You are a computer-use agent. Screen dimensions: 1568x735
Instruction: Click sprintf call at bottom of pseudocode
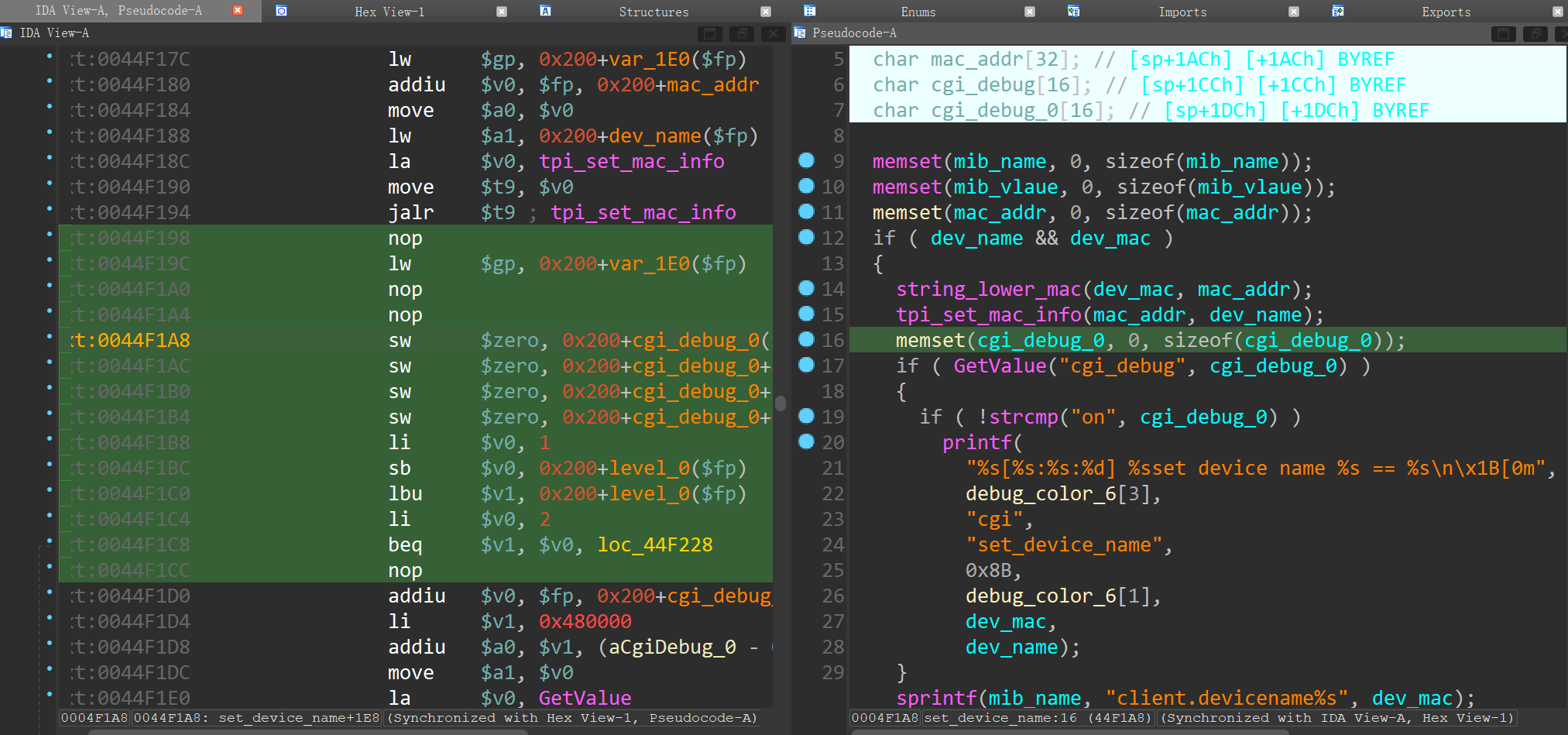[937, 698]
